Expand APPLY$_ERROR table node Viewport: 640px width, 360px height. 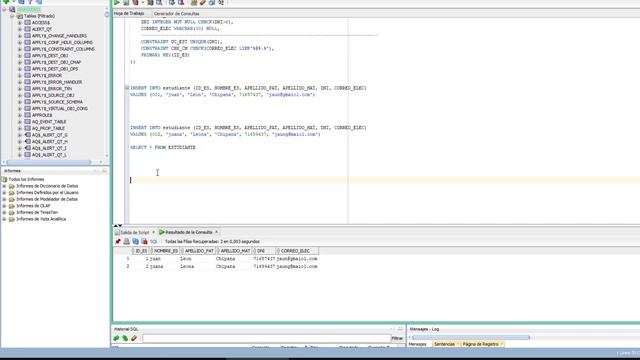coord(20,76)
